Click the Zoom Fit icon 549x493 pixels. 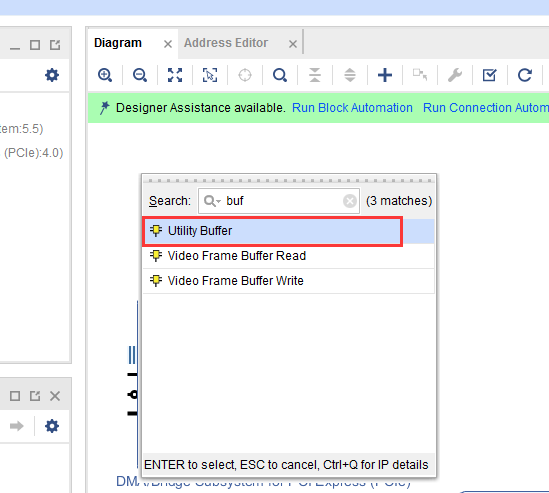click(175, 75)
